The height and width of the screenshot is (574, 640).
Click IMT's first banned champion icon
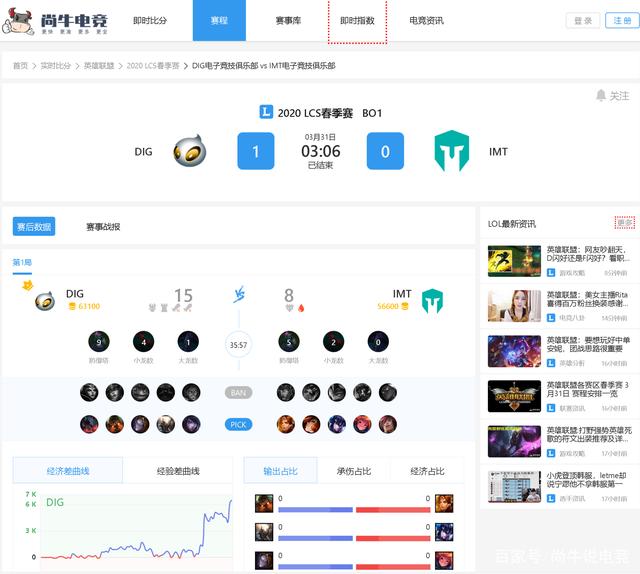point(286,393)
